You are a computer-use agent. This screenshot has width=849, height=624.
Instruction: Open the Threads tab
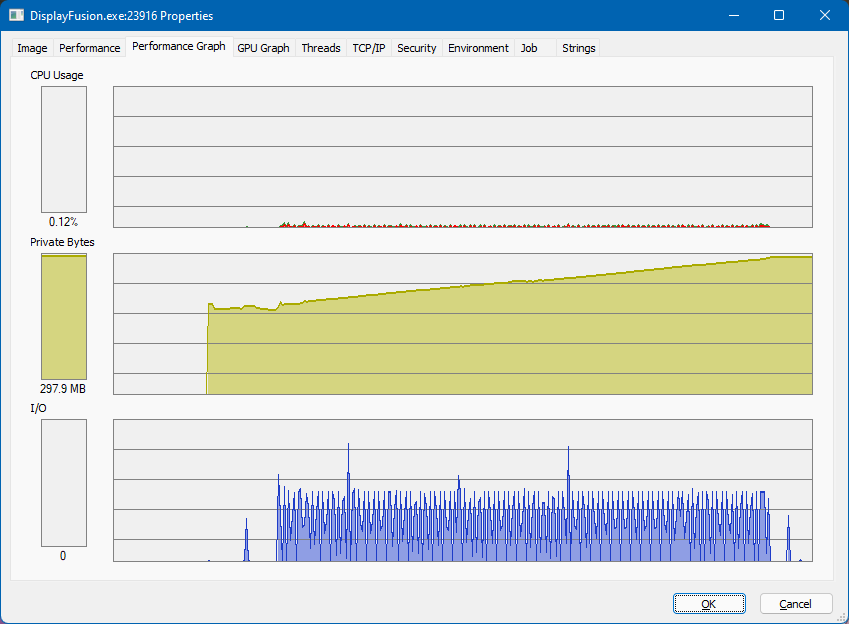tap(321, 48)
